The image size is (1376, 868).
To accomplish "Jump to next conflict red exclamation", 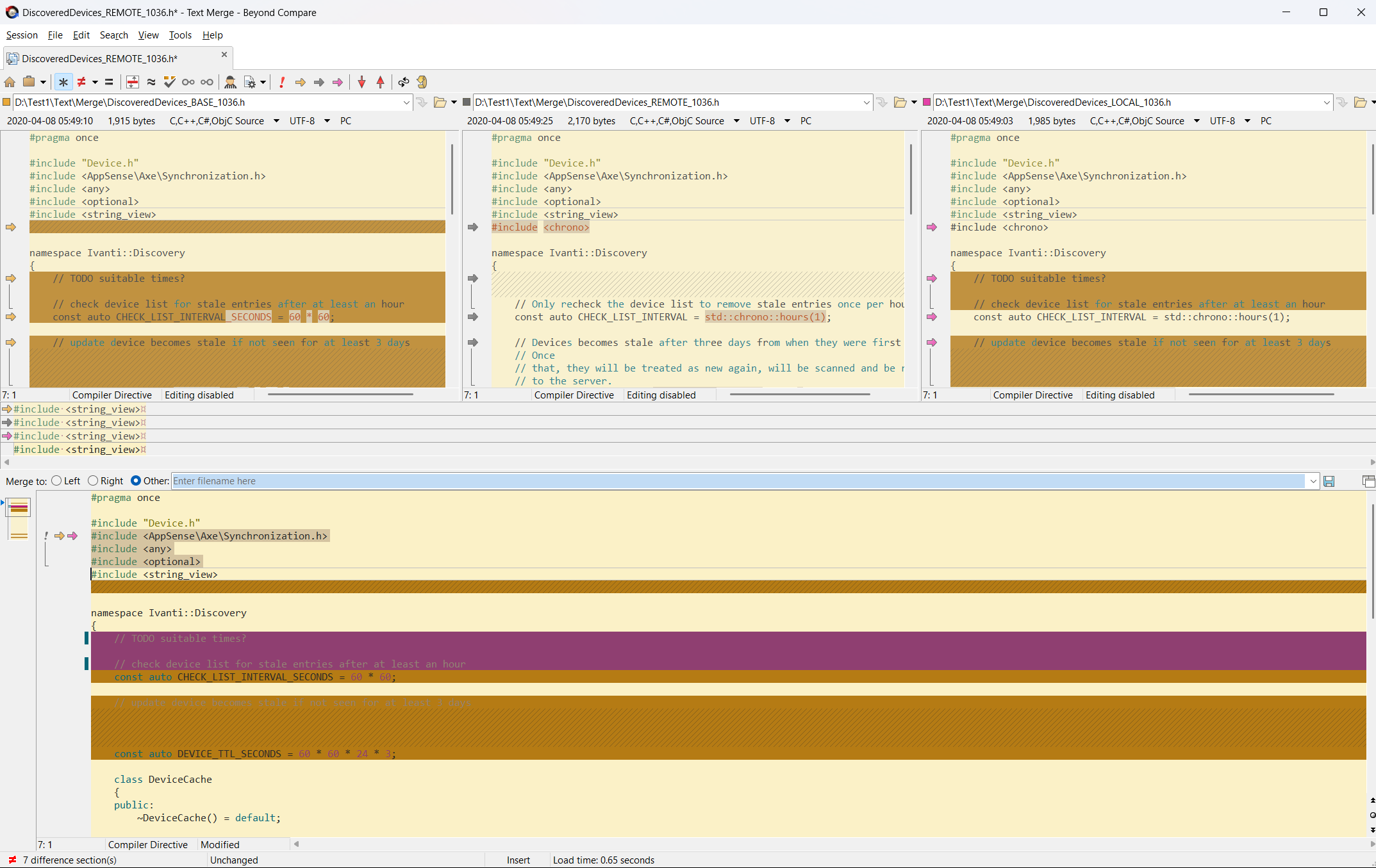I will pos(282,82).
